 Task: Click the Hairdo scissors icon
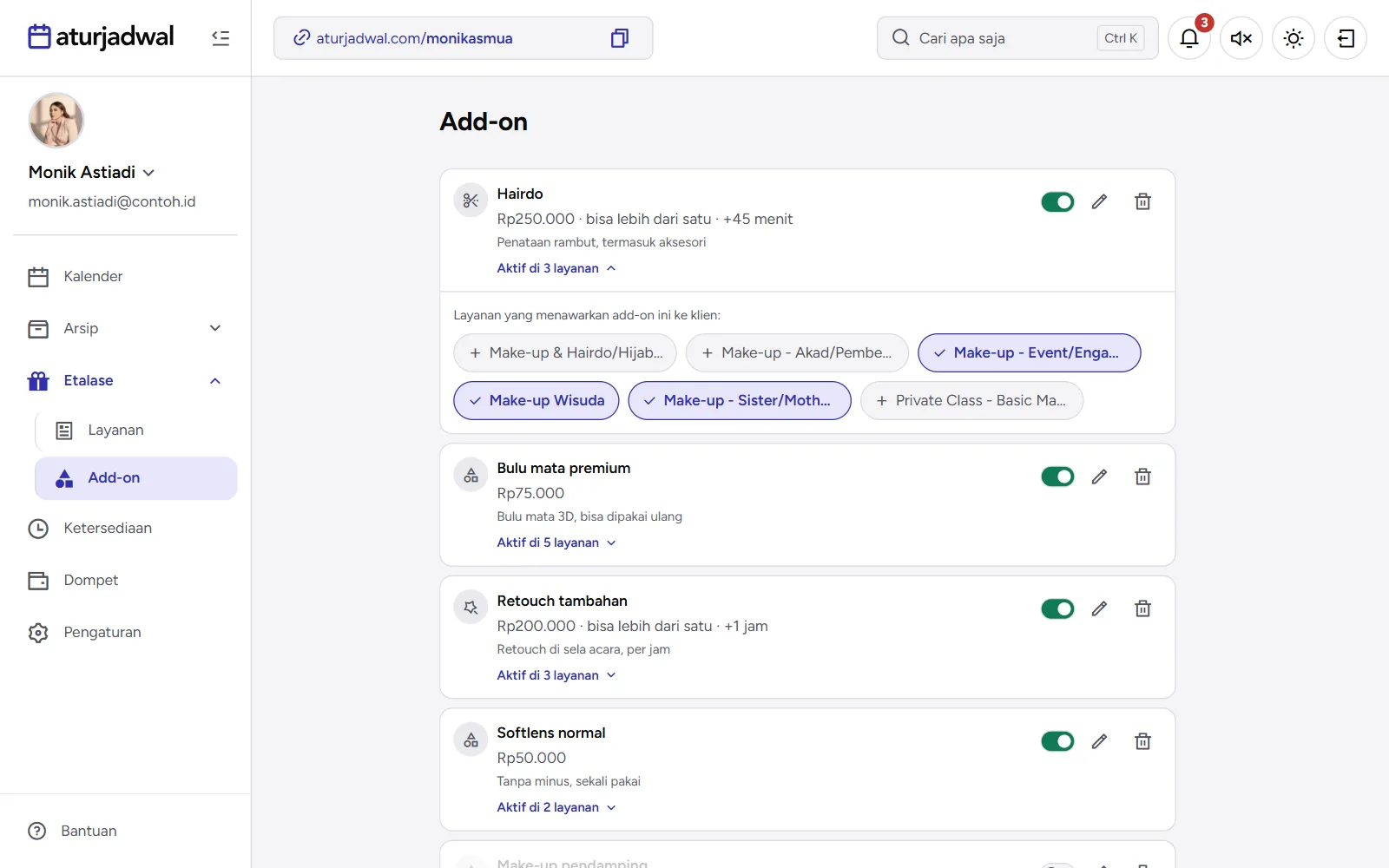pos(471,201)
